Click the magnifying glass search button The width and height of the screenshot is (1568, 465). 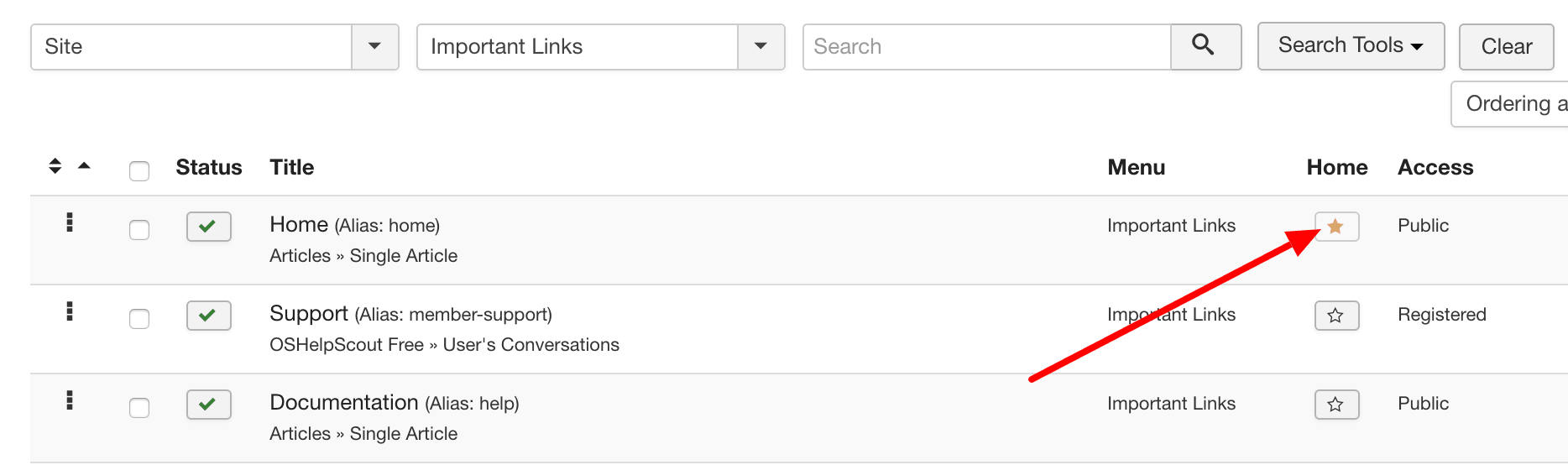point(1205,46)
